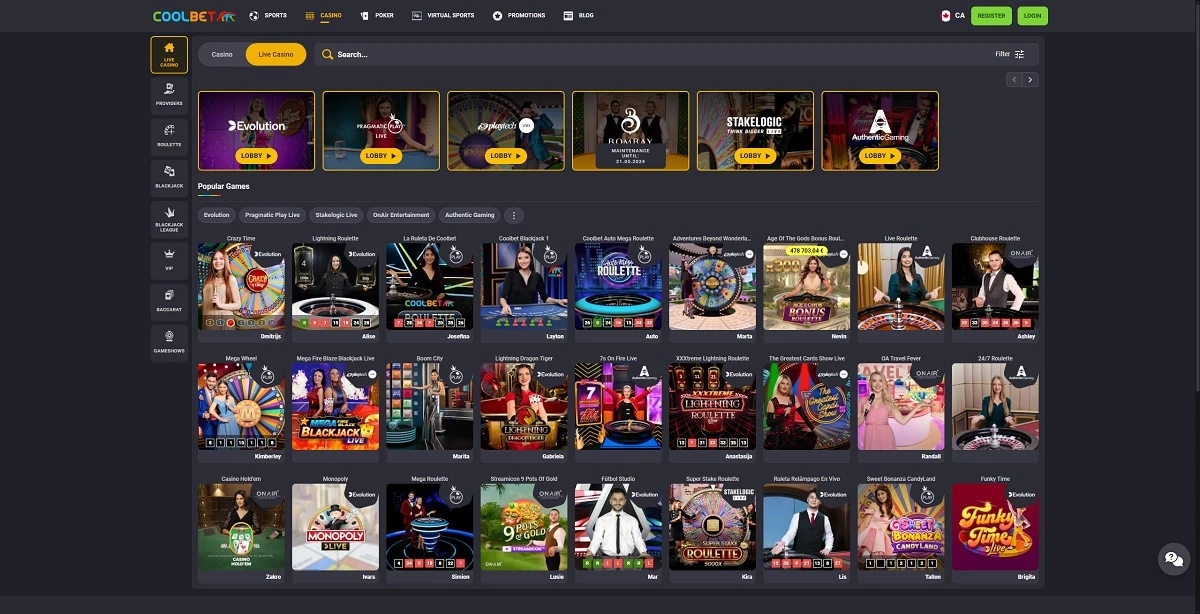Open 7s On Fire Live game
This screenshot has width=1200, height=614.
point(618,406)
